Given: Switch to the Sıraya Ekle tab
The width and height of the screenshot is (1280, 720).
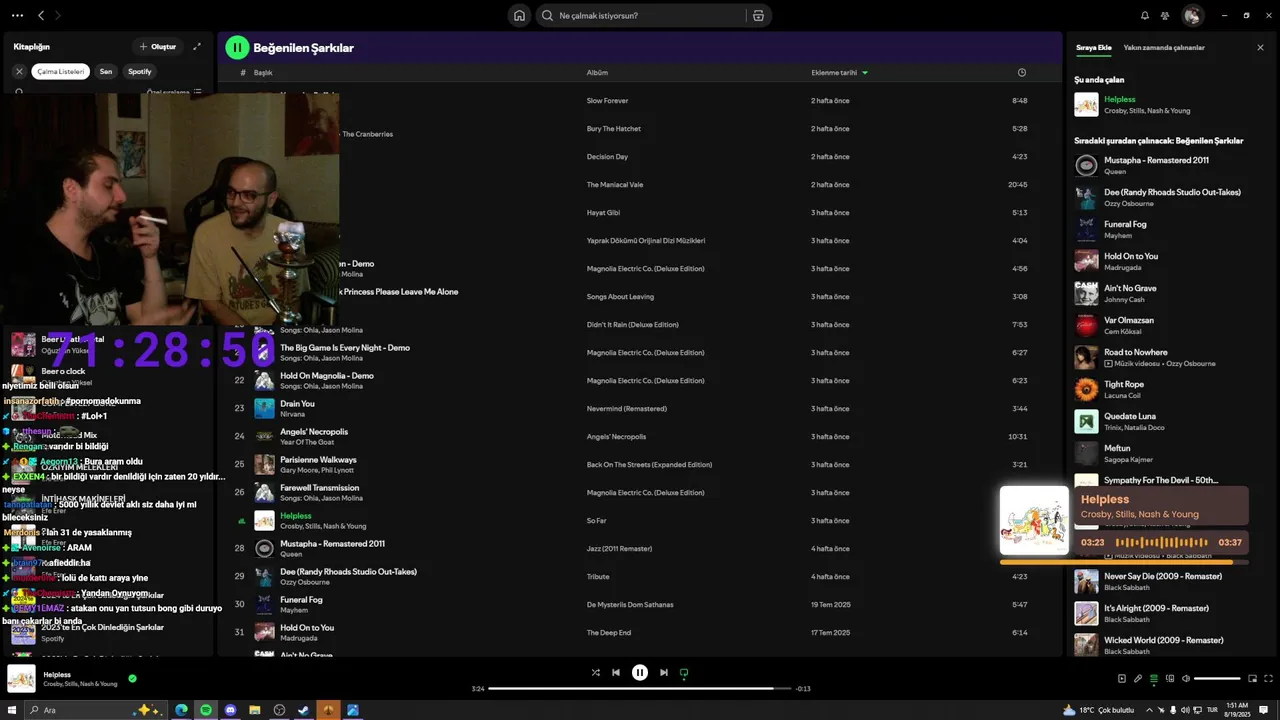Looking at the screenshot, I should tap(1093, 47).
